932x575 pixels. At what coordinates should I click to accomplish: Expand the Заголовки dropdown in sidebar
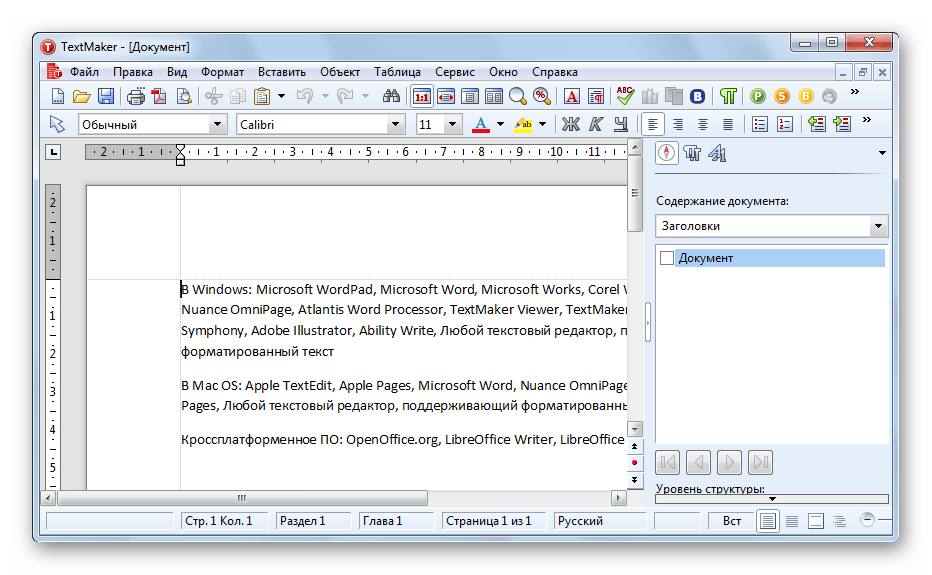pyautogui.click(x=878, y=226)
